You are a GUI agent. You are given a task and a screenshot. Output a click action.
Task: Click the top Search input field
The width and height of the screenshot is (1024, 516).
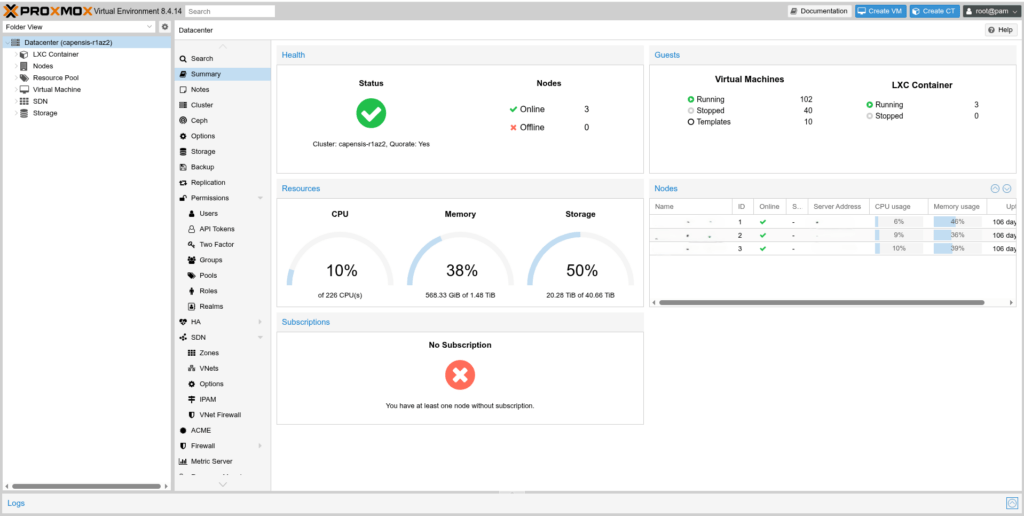[x=230, y=11]
